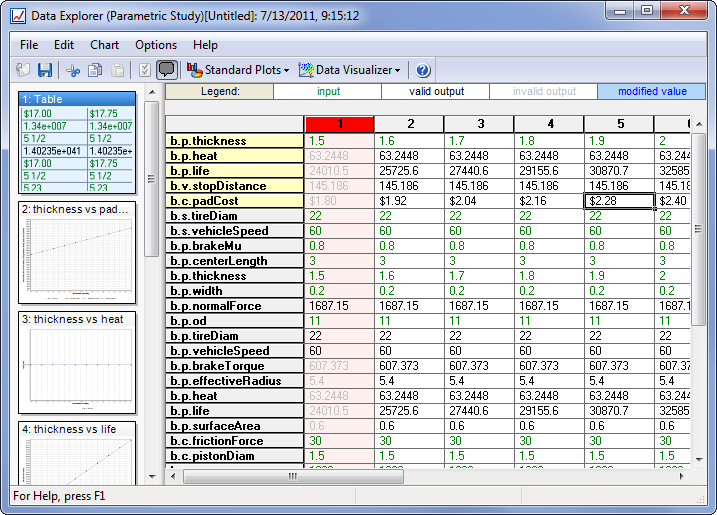
Task: Click the Cut scissors icon
Action: coord(72,70)
